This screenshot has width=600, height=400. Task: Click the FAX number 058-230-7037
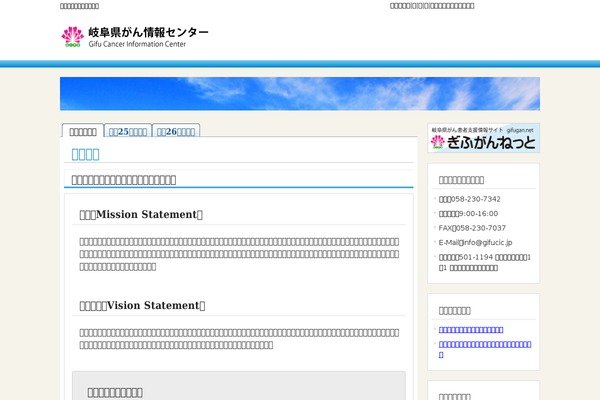472,228
